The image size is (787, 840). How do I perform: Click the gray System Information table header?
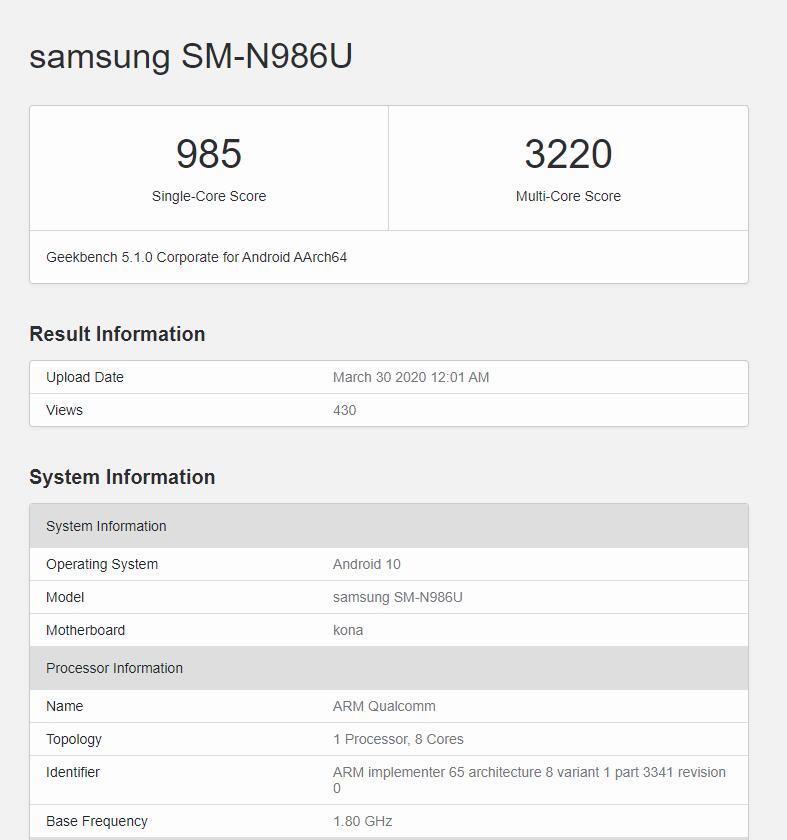tap(106, 526)
